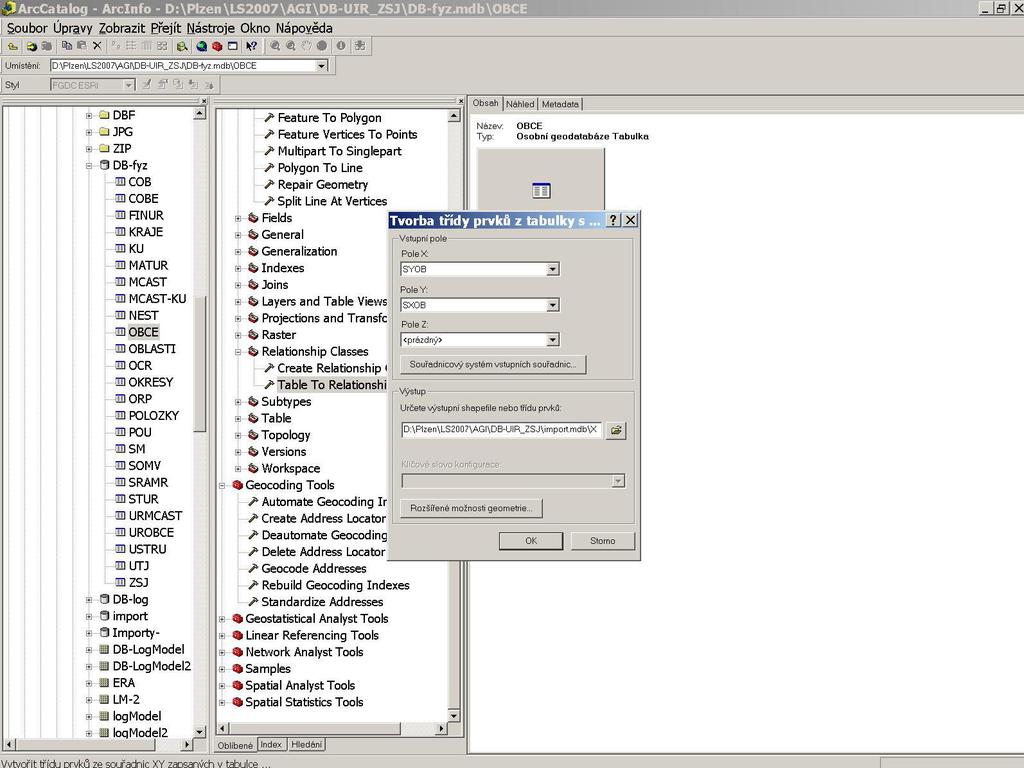Expand the Fields toolset
Screen dimensions: 1024x768
(x=238, y=218)
